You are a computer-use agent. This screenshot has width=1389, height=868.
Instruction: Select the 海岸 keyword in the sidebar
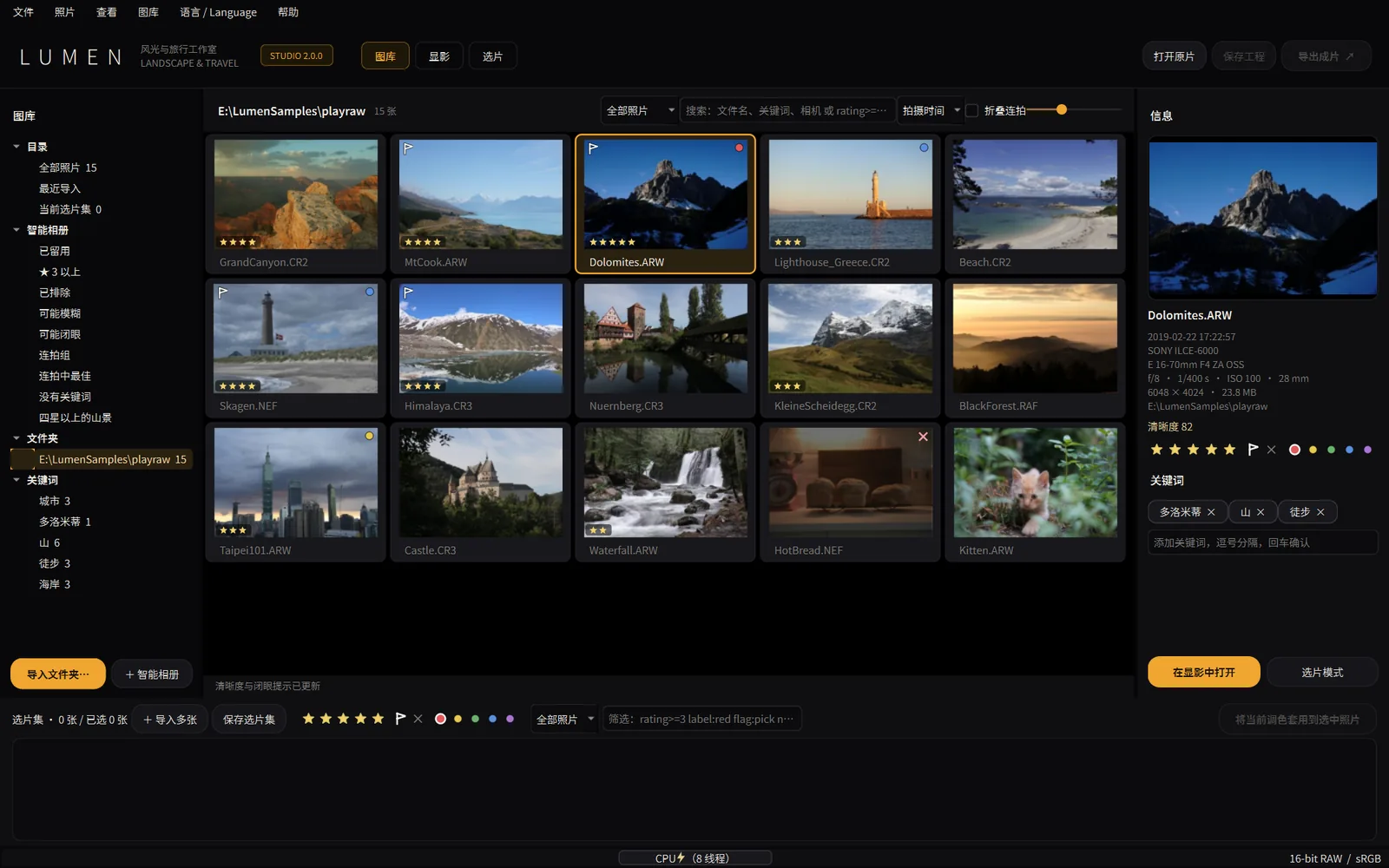[55, 584]
